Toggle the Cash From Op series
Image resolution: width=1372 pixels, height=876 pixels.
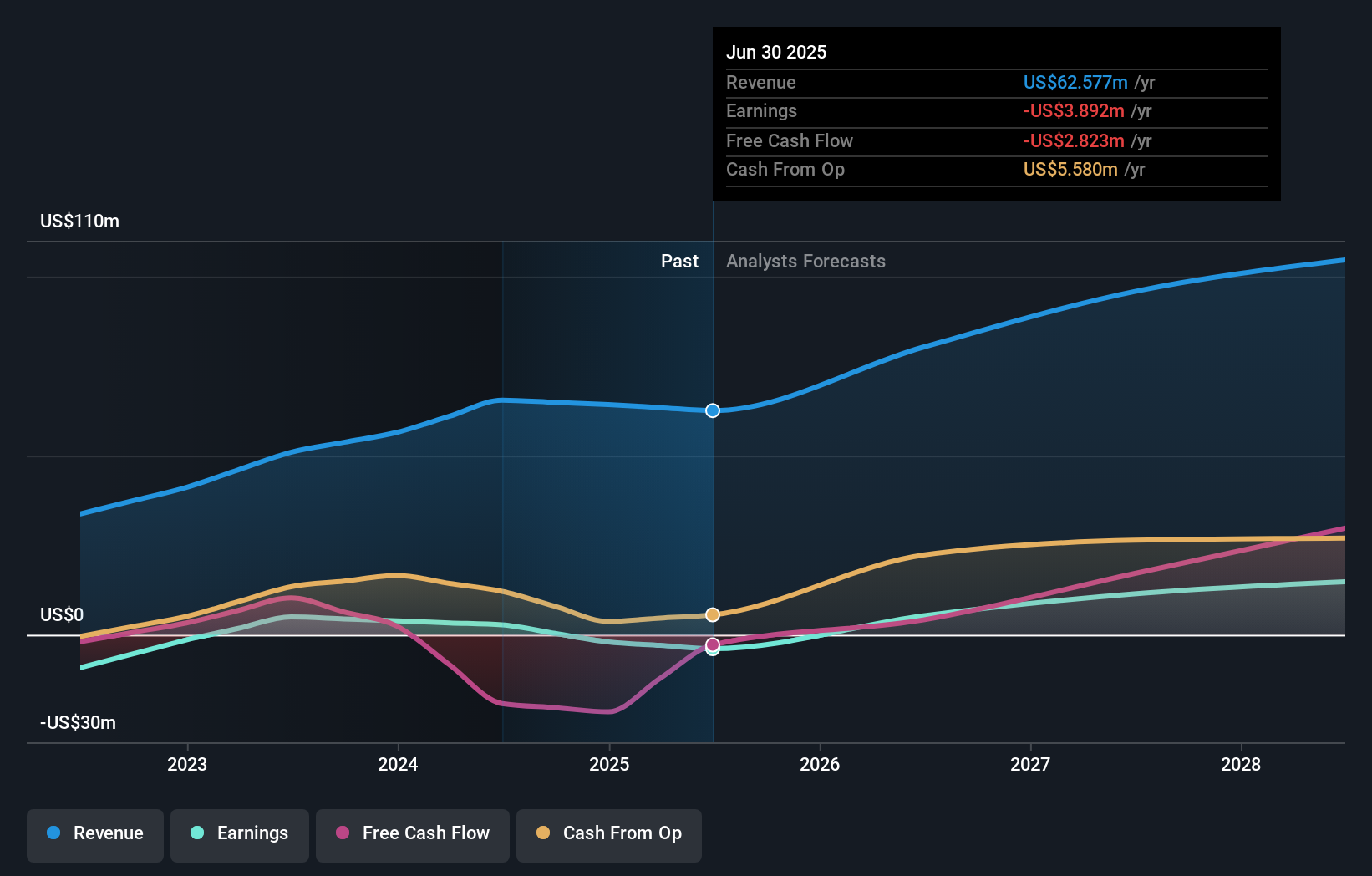[x=608, y=835]
